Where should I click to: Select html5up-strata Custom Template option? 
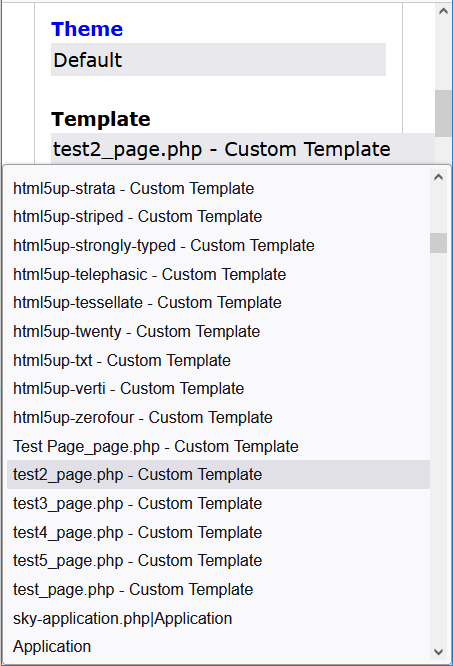point(218,188)
